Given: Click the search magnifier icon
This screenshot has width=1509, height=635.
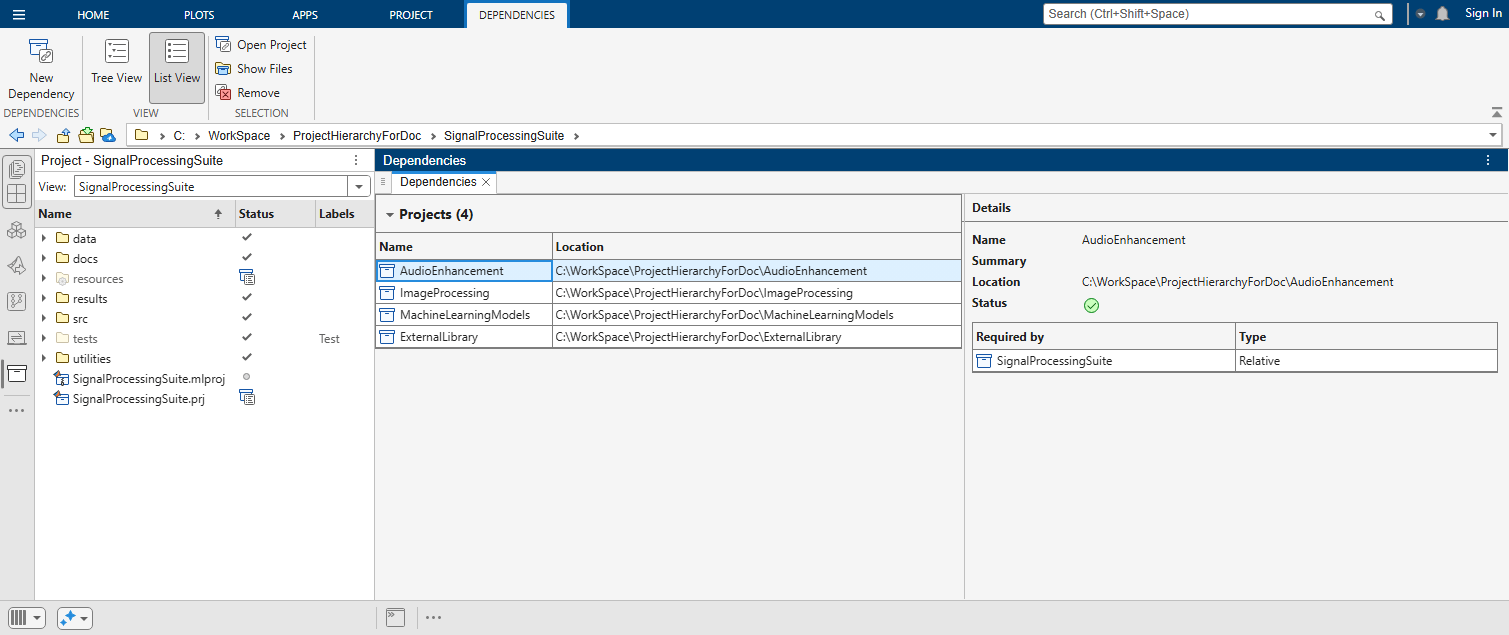Looking at the screenshot, I should tap(1380, 15).
